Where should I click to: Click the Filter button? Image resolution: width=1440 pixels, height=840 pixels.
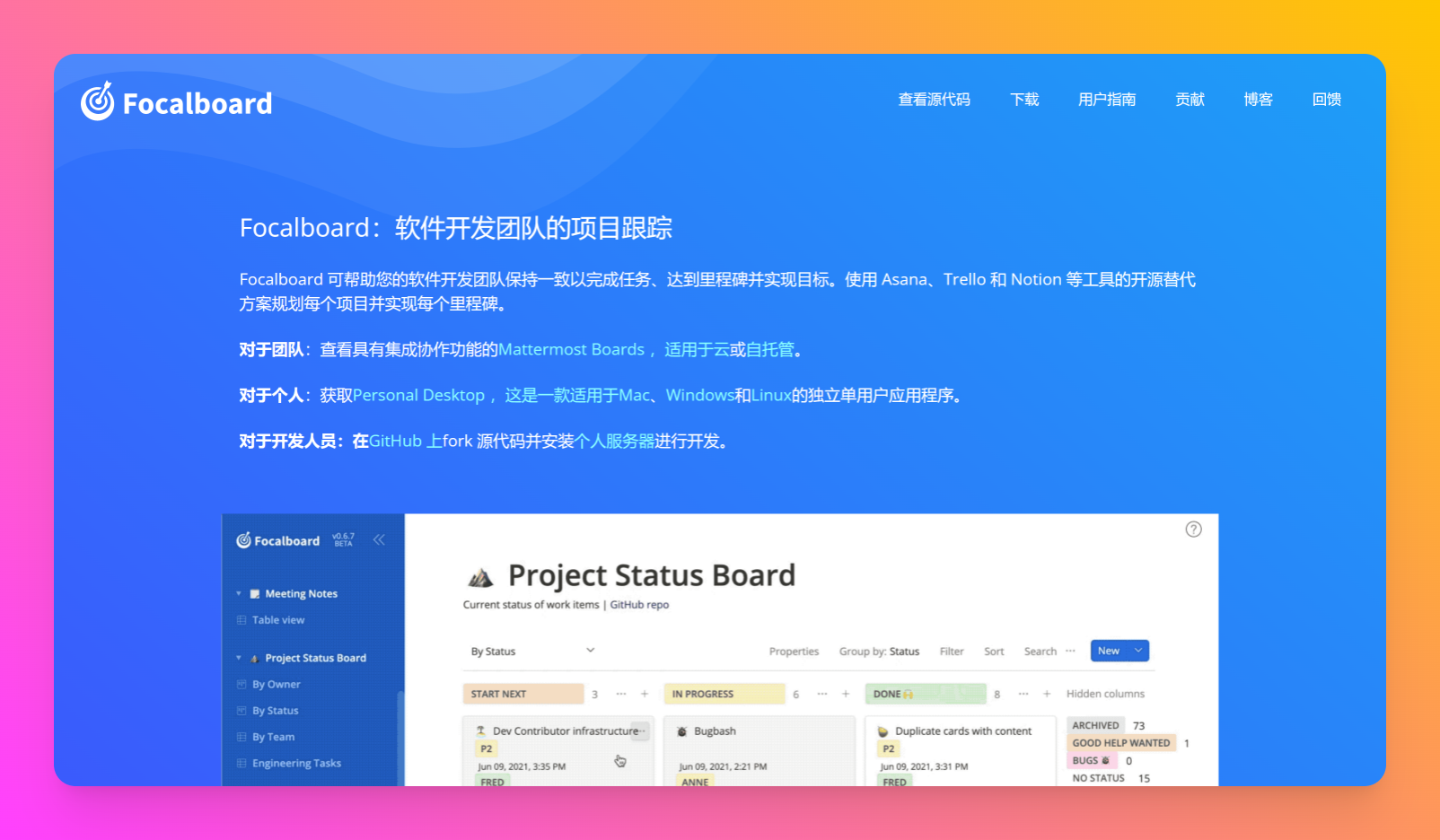(x=952, y=652)
